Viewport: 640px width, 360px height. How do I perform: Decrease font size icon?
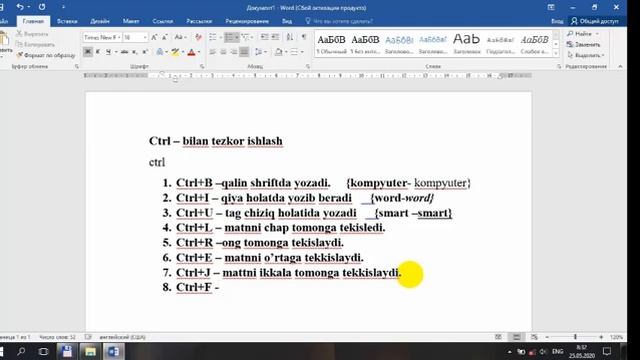pyautogui.click(x=164, y=37)
